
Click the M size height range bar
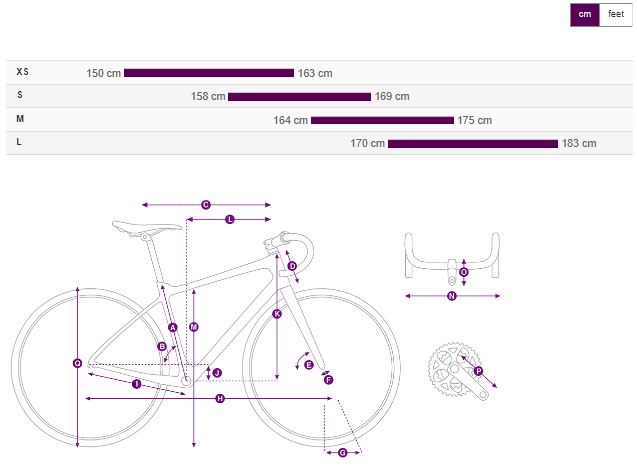pos(382,120)
